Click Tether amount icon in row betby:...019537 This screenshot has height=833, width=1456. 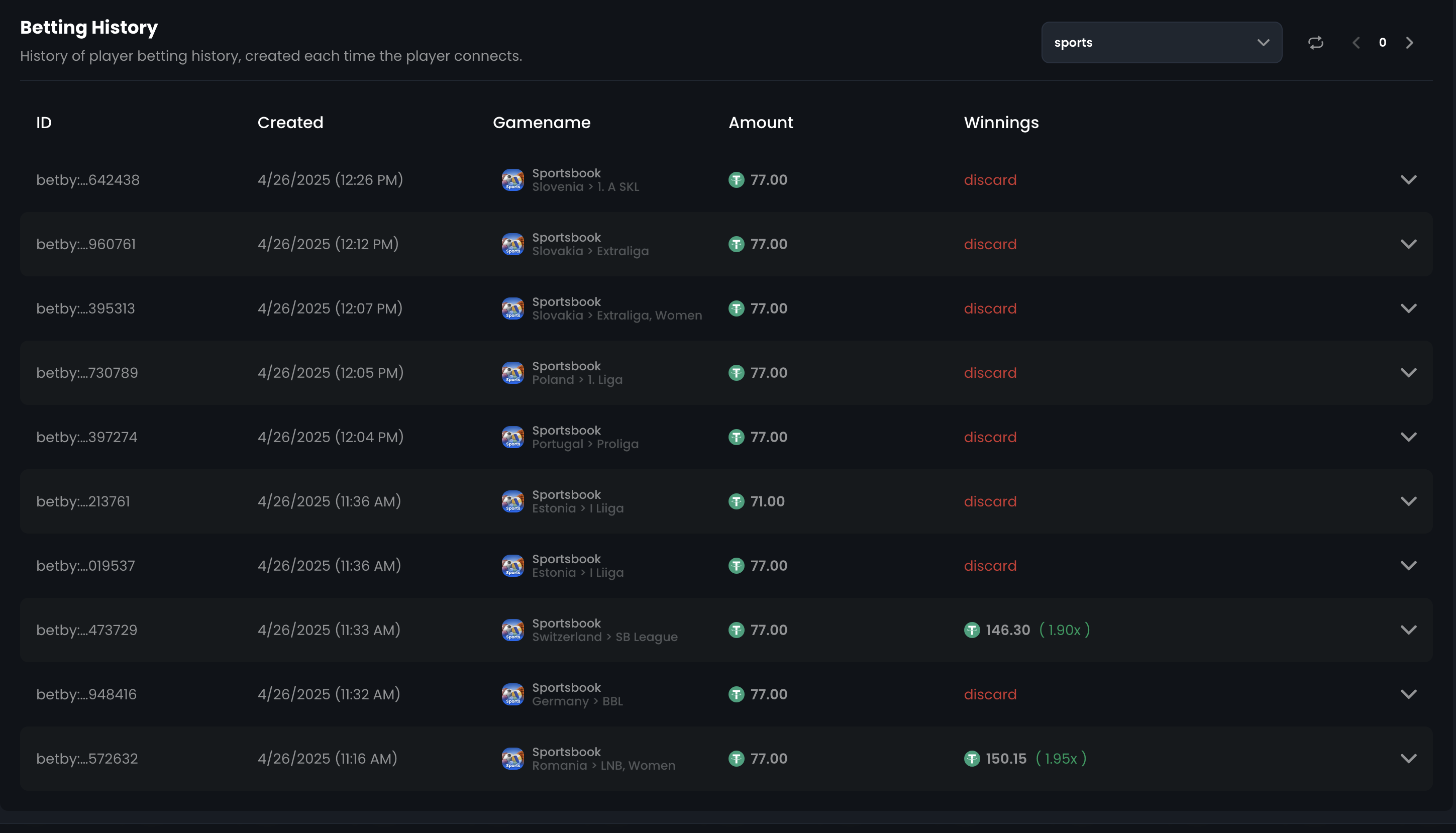click(737, 565)
